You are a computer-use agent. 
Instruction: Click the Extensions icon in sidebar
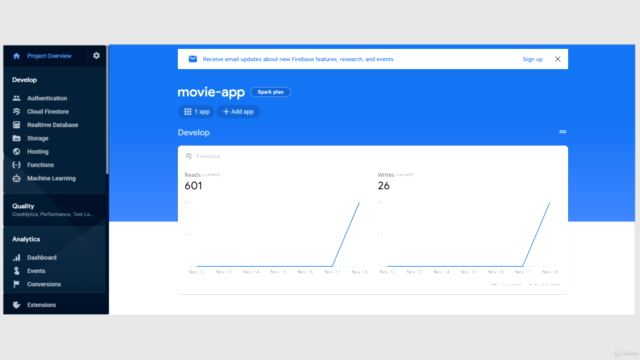click(16, 305)
